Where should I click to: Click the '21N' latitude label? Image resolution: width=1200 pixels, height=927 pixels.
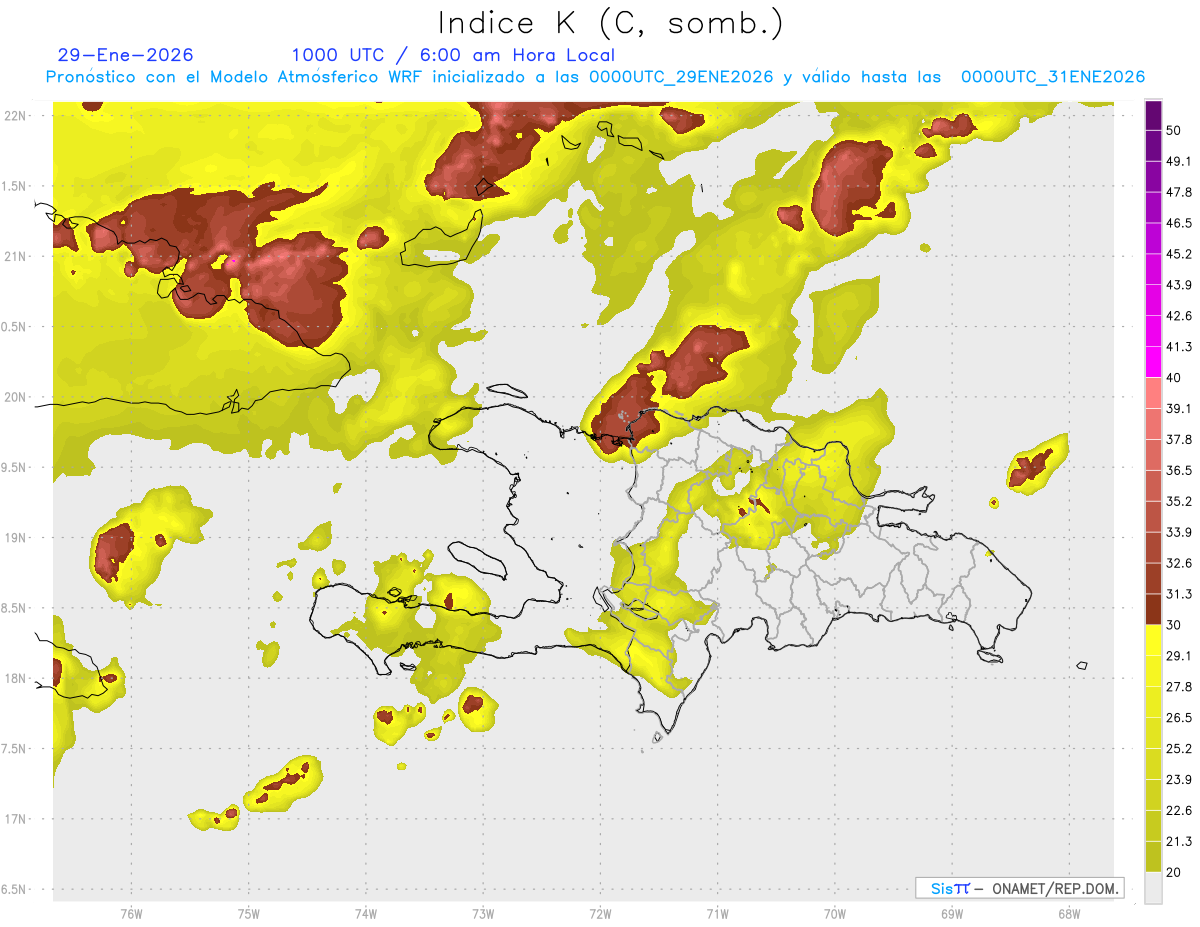[15, 256]
